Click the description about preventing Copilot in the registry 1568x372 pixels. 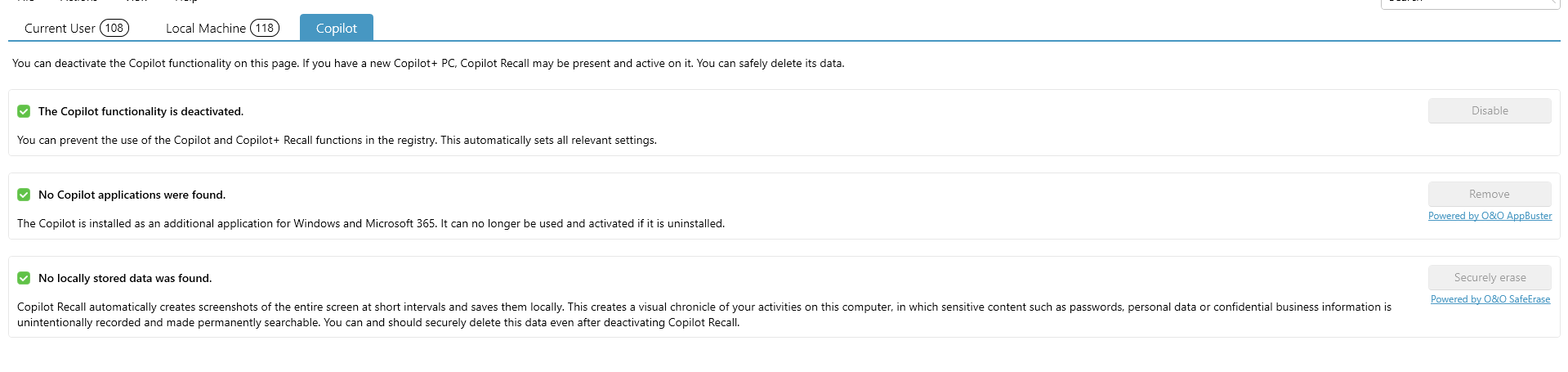(x=337, y=140)
